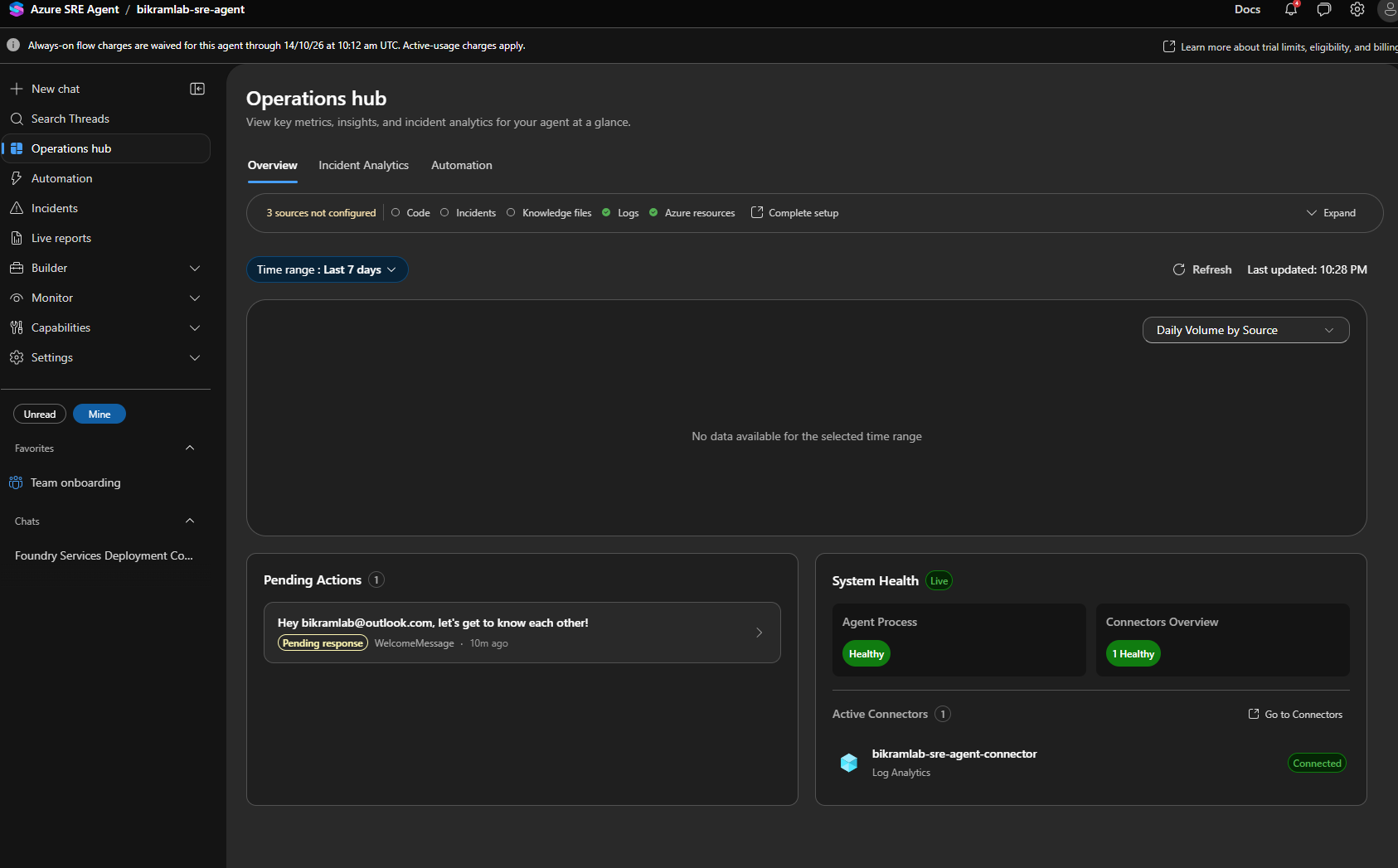Open the feedback chat bubble icon
Image resolution: width=1398 pixels, height=868 pixels.
(1324, 9)
